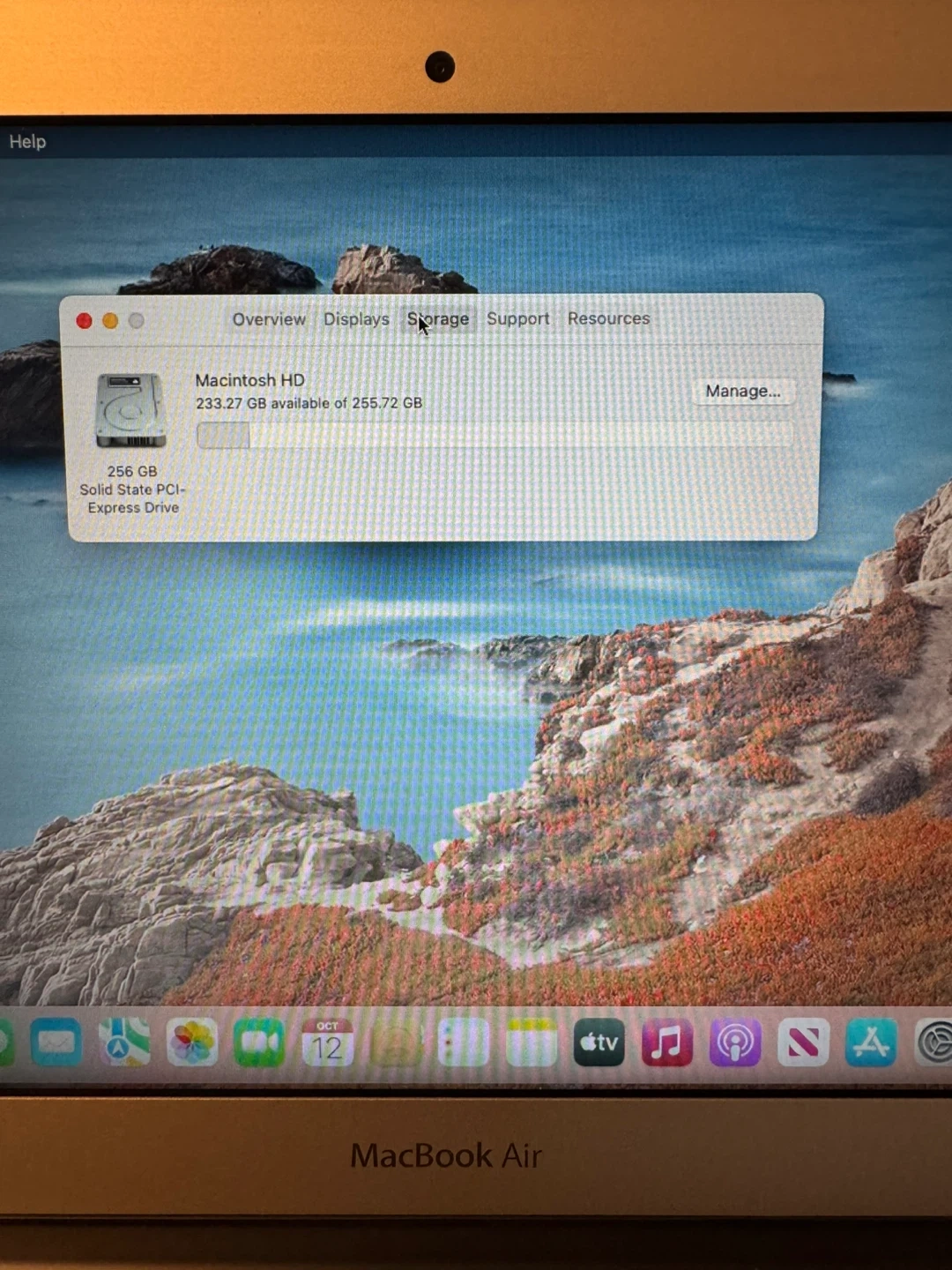Launch Maps from the Dock
This screenshot has height=1270, width=952.
tap(123, 1043)
